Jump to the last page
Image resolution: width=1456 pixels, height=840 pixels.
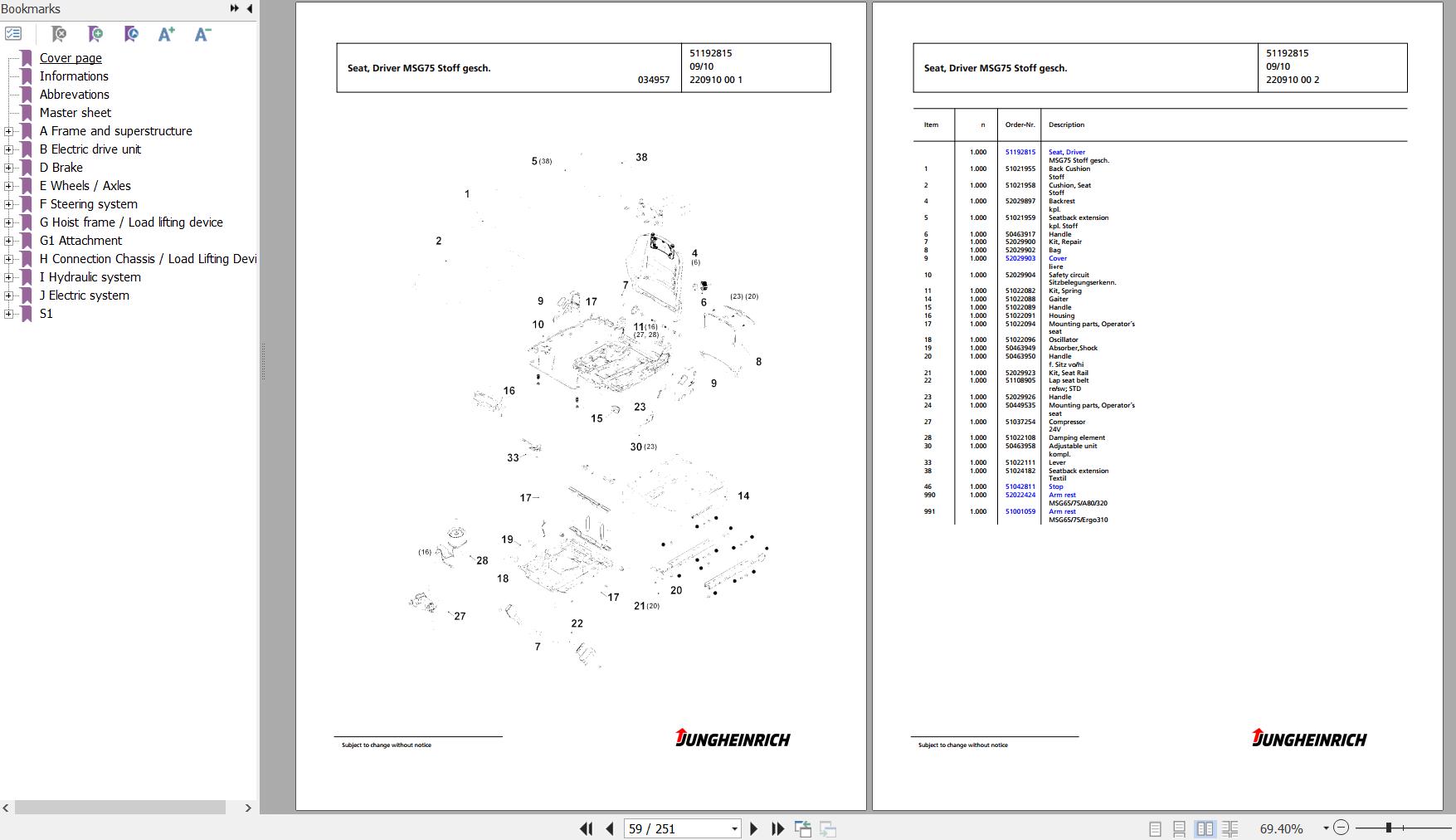click(x=777, y=828)
